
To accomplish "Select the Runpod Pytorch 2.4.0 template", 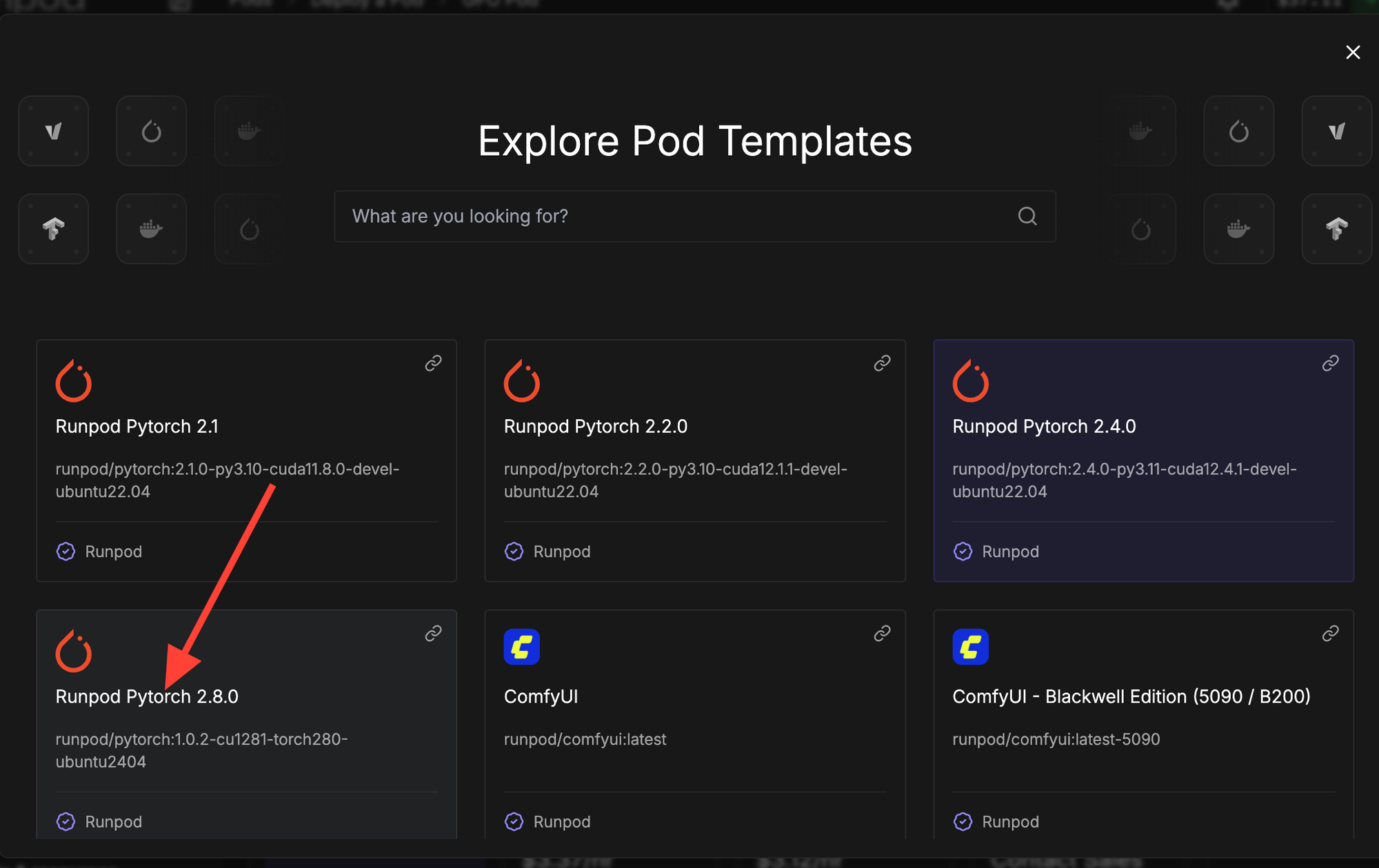I will (x=1044, y=427).
